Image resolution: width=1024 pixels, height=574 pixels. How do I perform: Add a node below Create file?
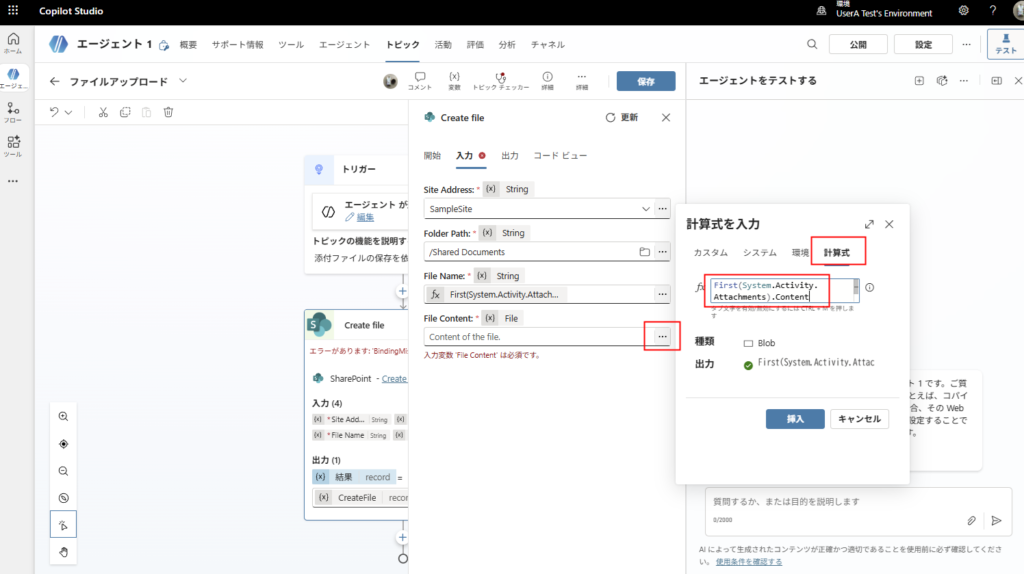(402, 537)
